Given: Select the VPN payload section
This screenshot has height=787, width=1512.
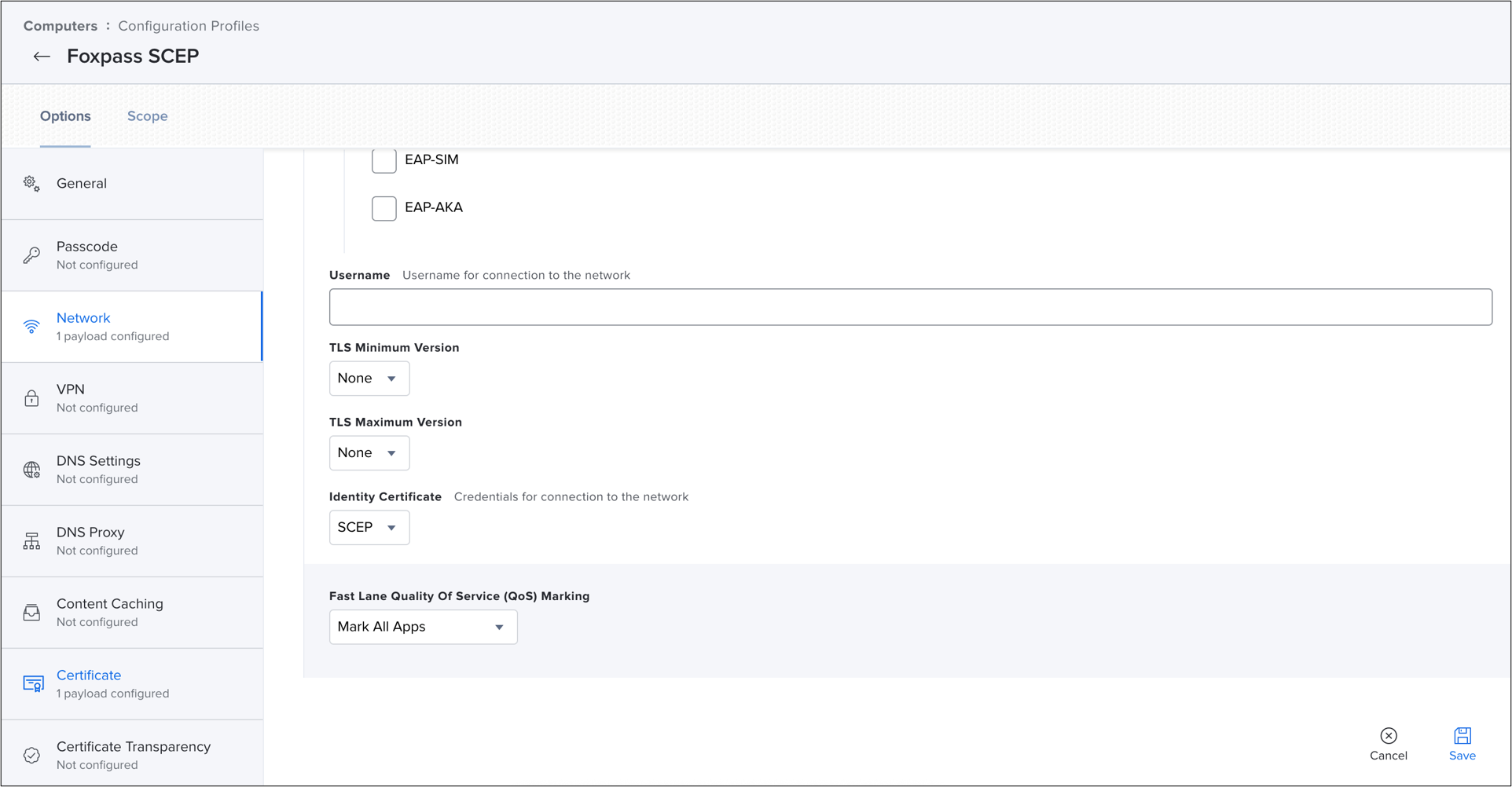Looking at the screenshot, I should pyautogui.click(x=132, y=398).
